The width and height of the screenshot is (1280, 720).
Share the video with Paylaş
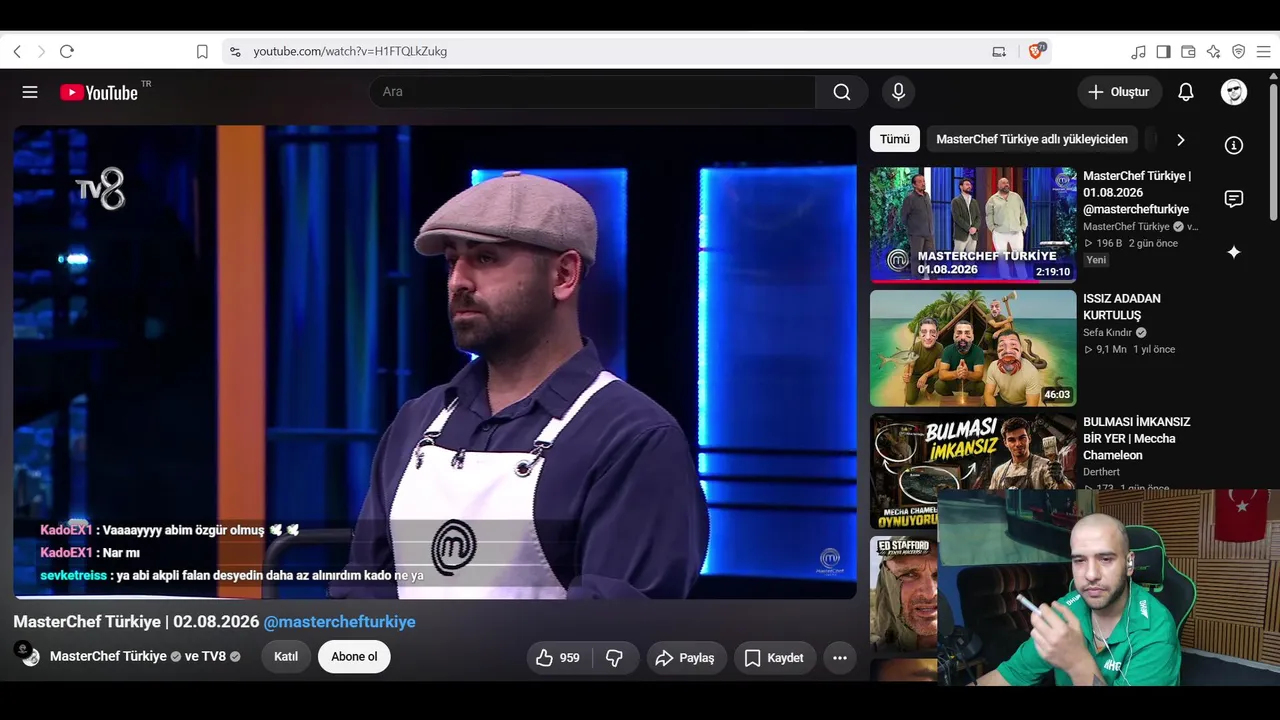click(686, 658)
